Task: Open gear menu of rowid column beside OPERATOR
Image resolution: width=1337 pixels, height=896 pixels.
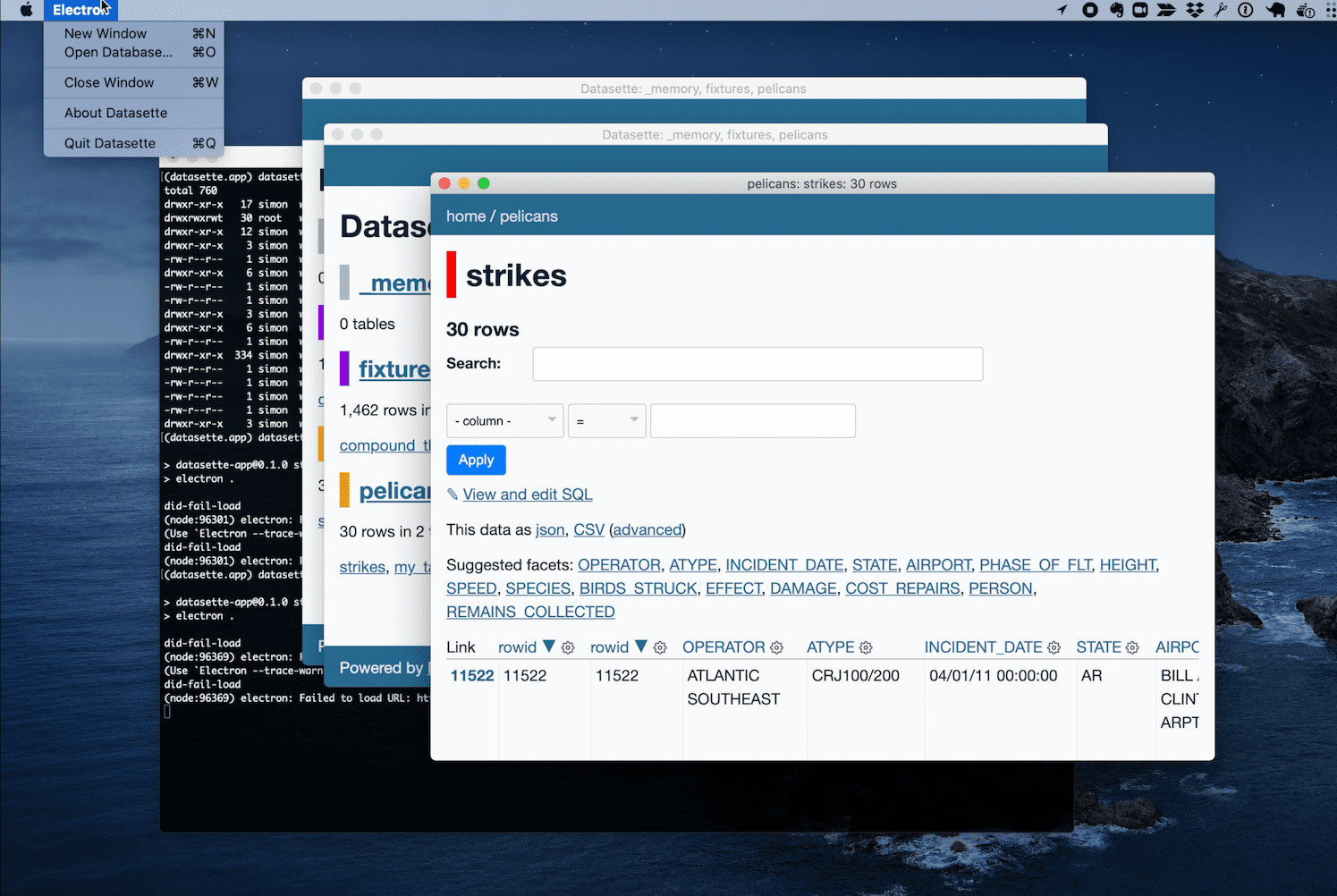Action: pos(660,647)
